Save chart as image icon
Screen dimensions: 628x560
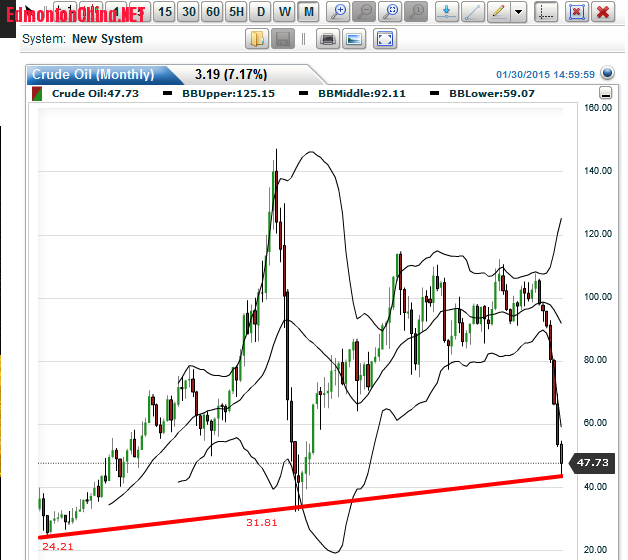(353, 39)
